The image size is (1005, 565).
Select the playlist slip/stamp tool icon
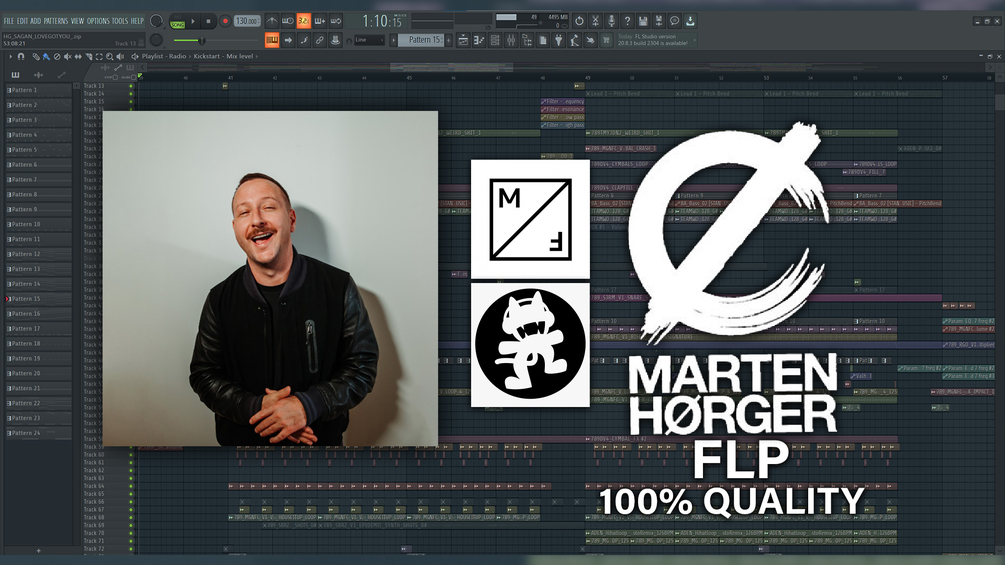78,56
